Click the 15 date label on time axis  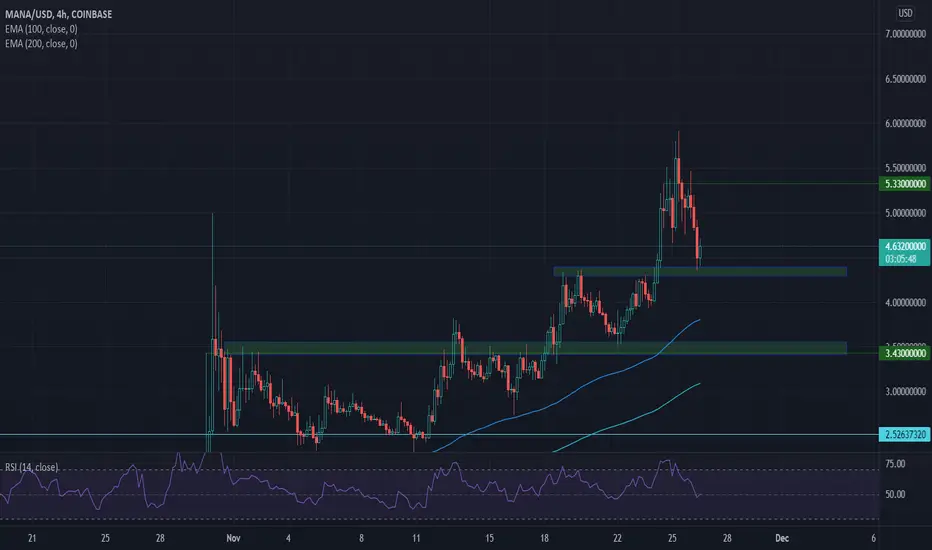pos(489,538)
